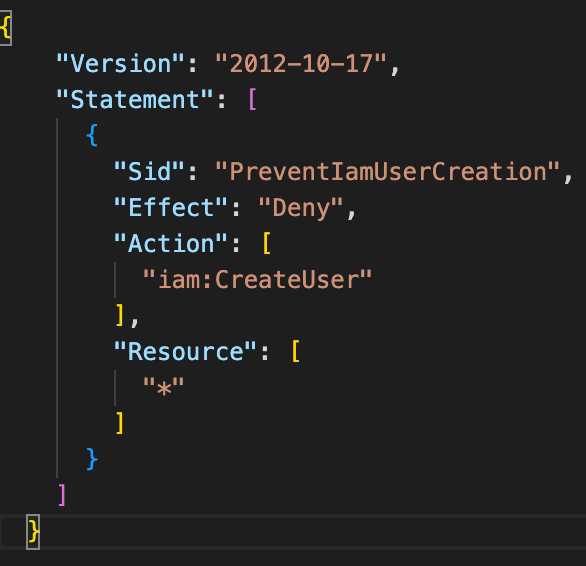
Task: Place cursor at Statement's opening pink bracket
Action: click(x=253, y=99)
